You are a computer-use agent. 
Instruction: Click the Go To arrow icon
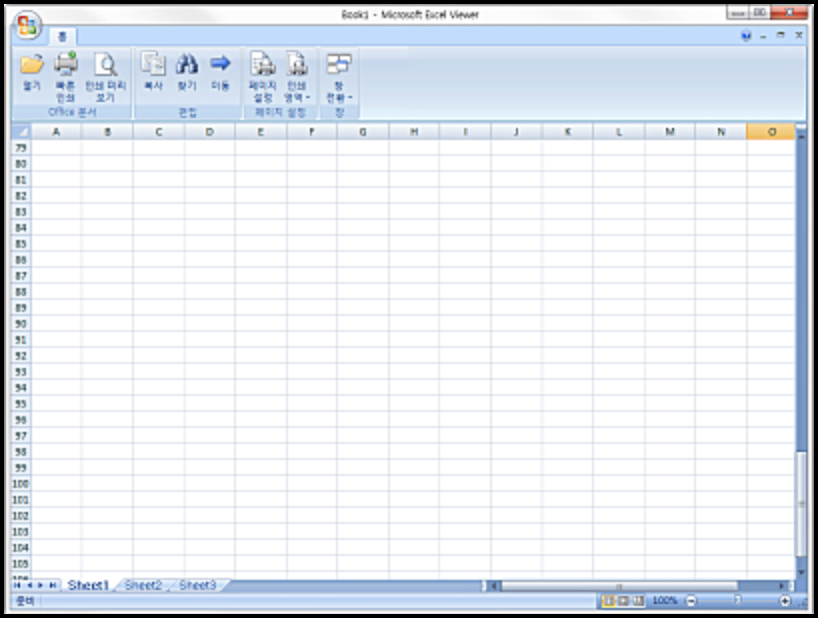[220, 65]
